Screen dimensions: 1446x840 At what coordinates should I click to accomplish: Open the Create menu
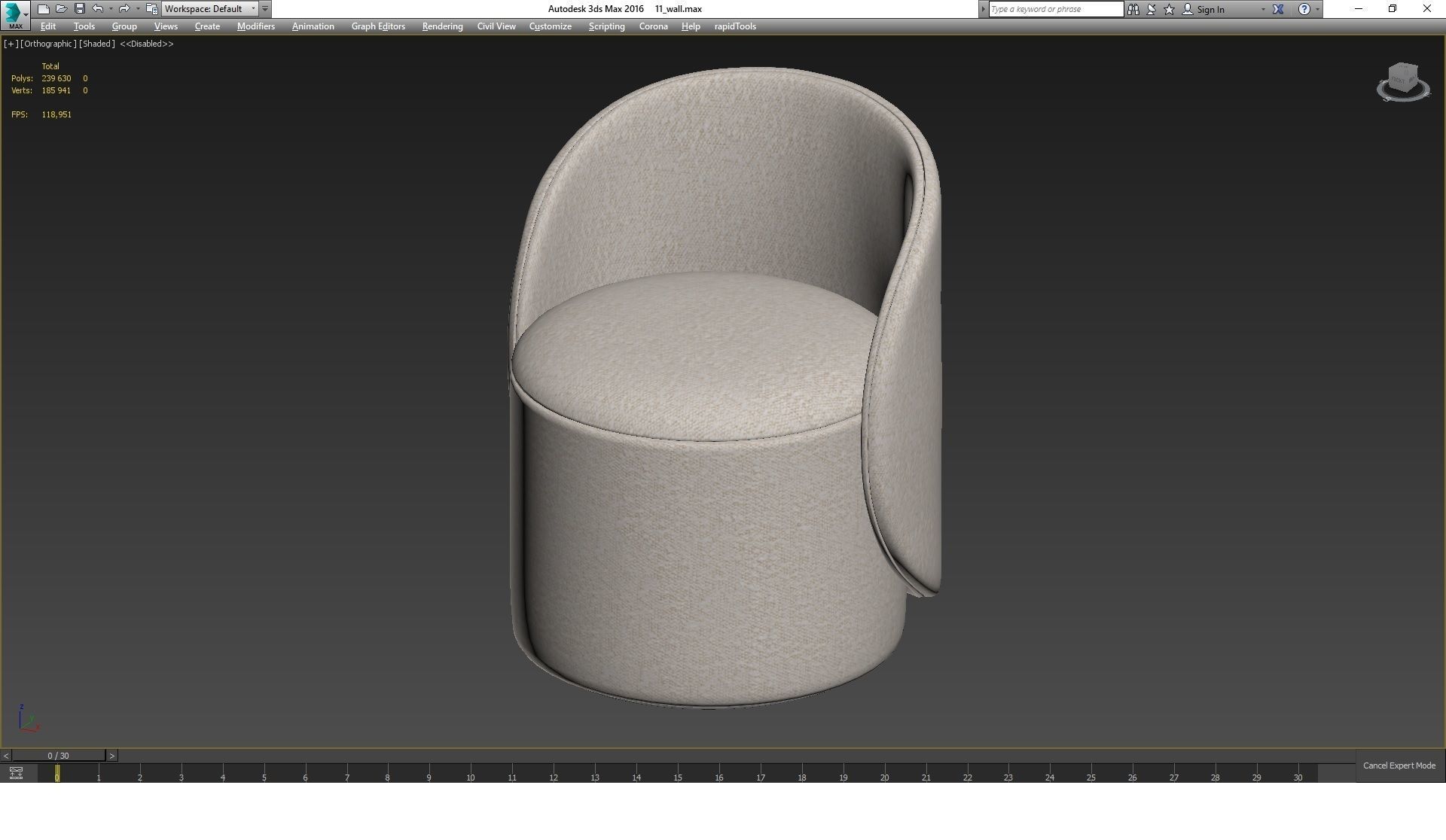click(x=207, y=26)
